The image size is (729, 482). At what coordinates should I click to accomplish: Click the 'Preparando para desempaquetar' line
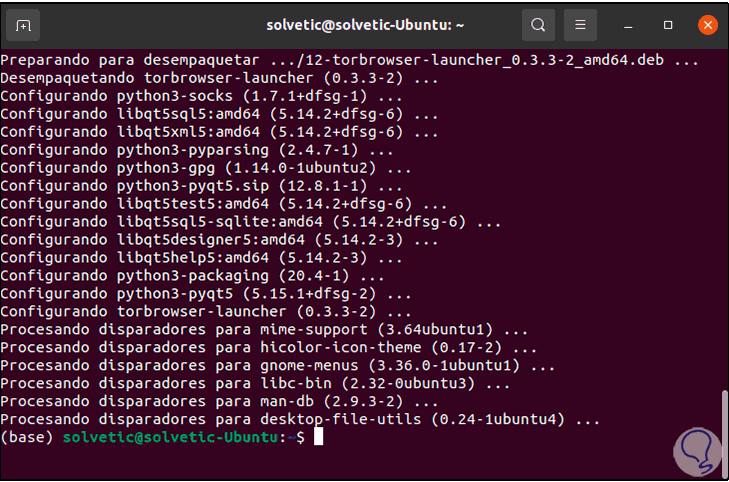348,60
